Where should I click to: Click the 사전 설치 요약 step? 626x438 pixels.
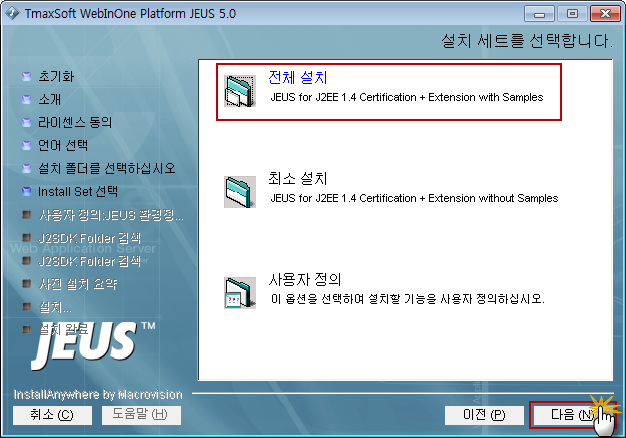(x=78, y=284)
